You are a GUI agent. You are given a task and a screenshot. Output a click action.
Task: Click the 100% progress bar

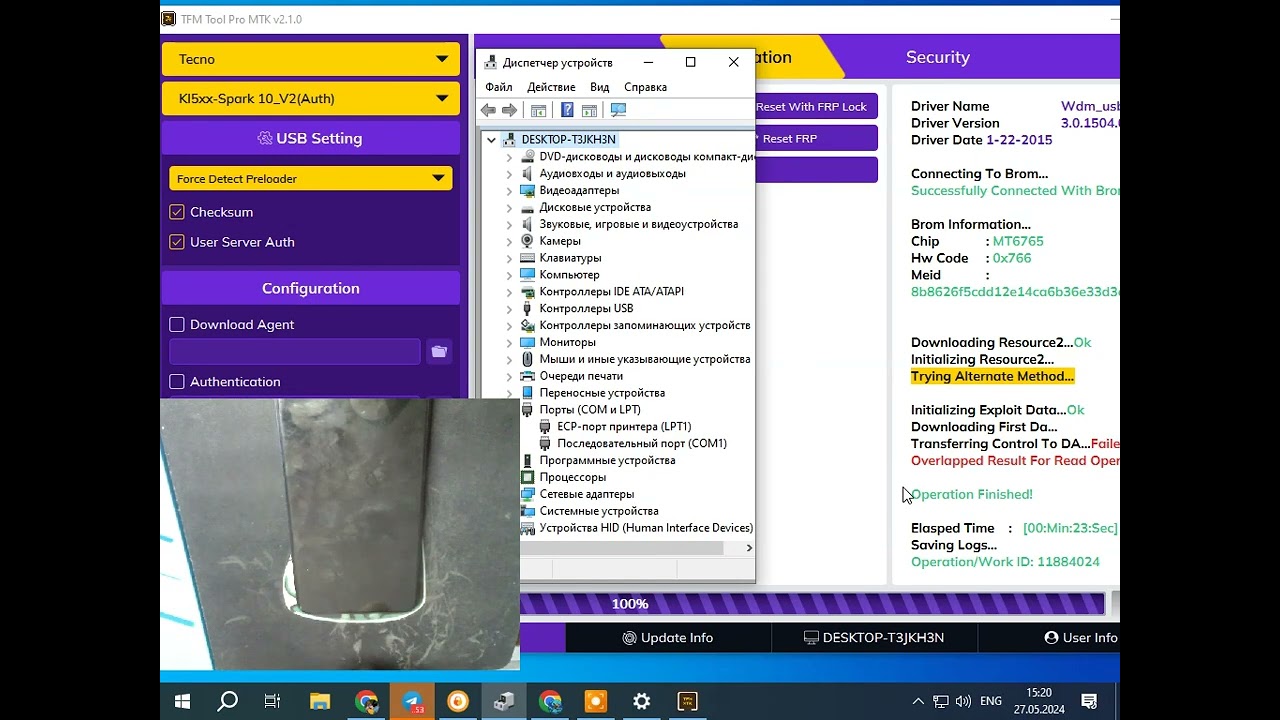[812, 604]
